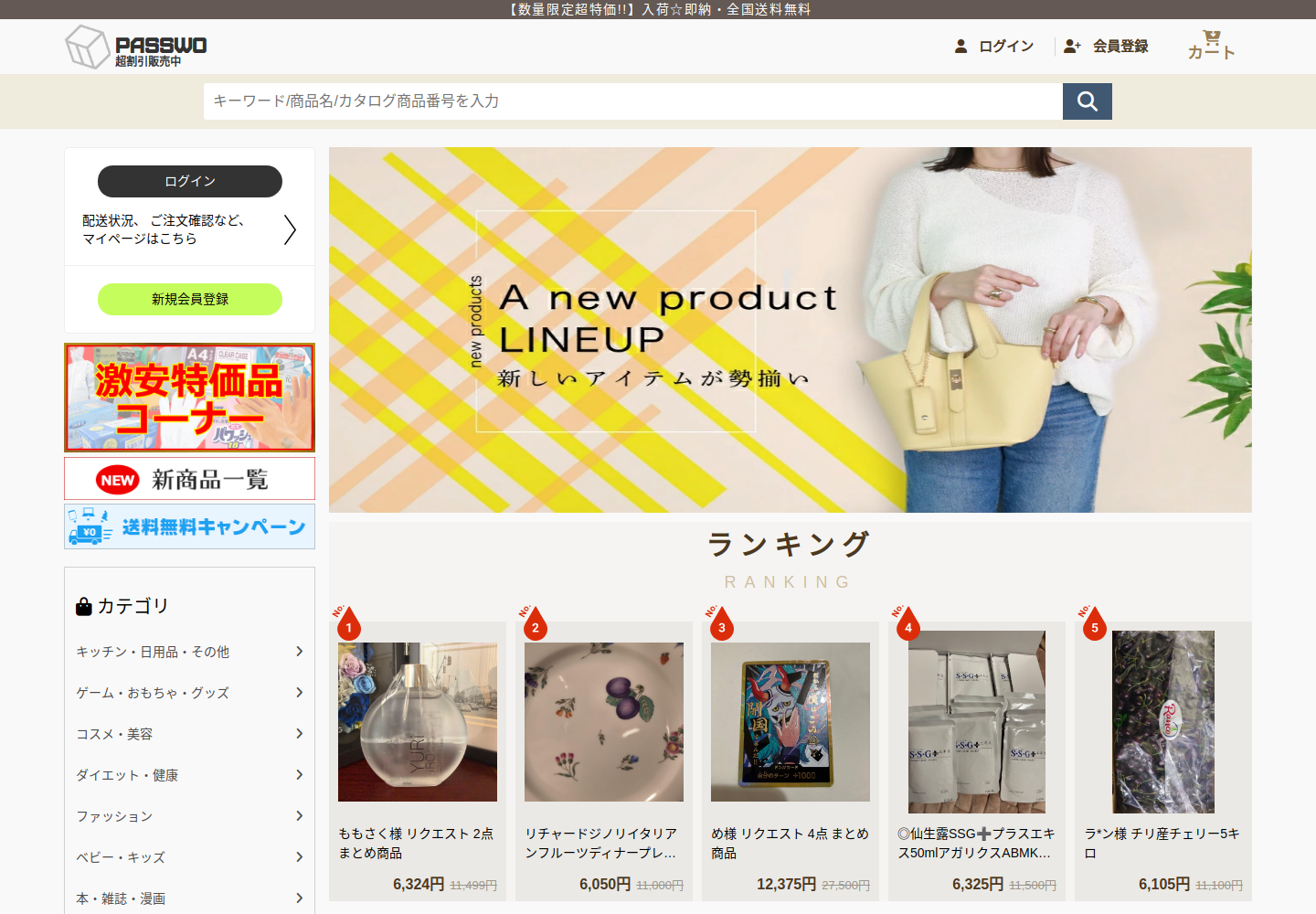
Task: Click the No.3 ranking badge
Action: click(x=721, y=623)
